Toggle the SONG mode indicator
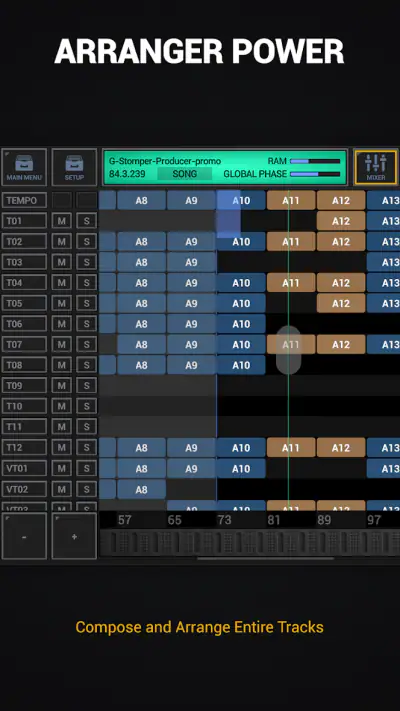The width and height of the screenshot is (400, 711). coord(185,174)
